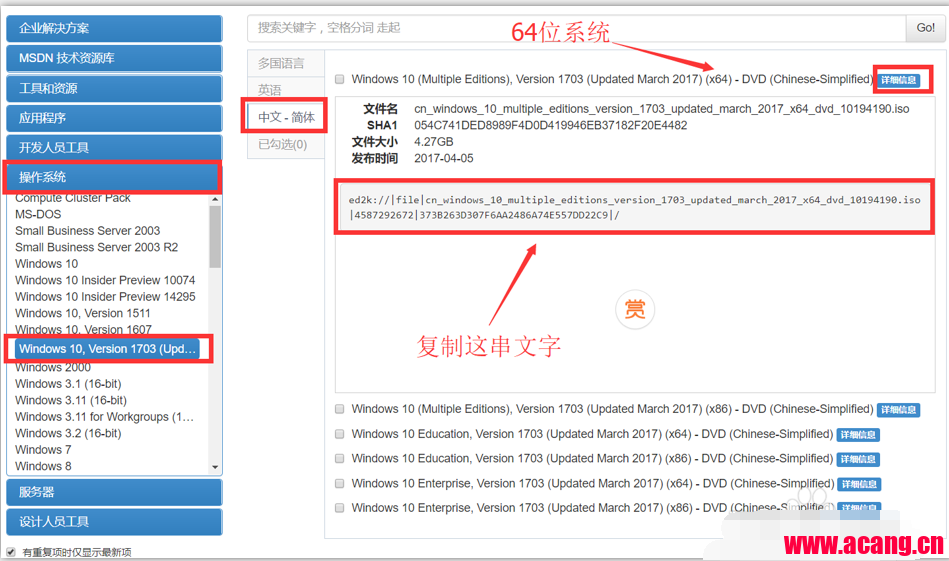Collapse 操作系统 category

114,177
